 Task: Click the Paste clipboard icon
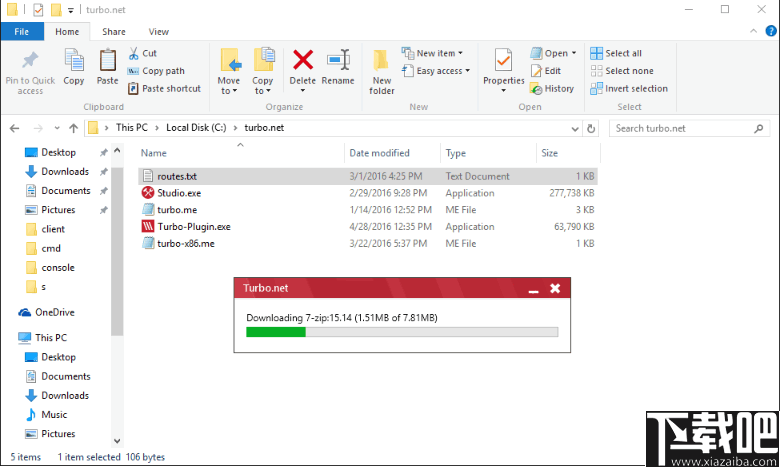pos(107,61)
